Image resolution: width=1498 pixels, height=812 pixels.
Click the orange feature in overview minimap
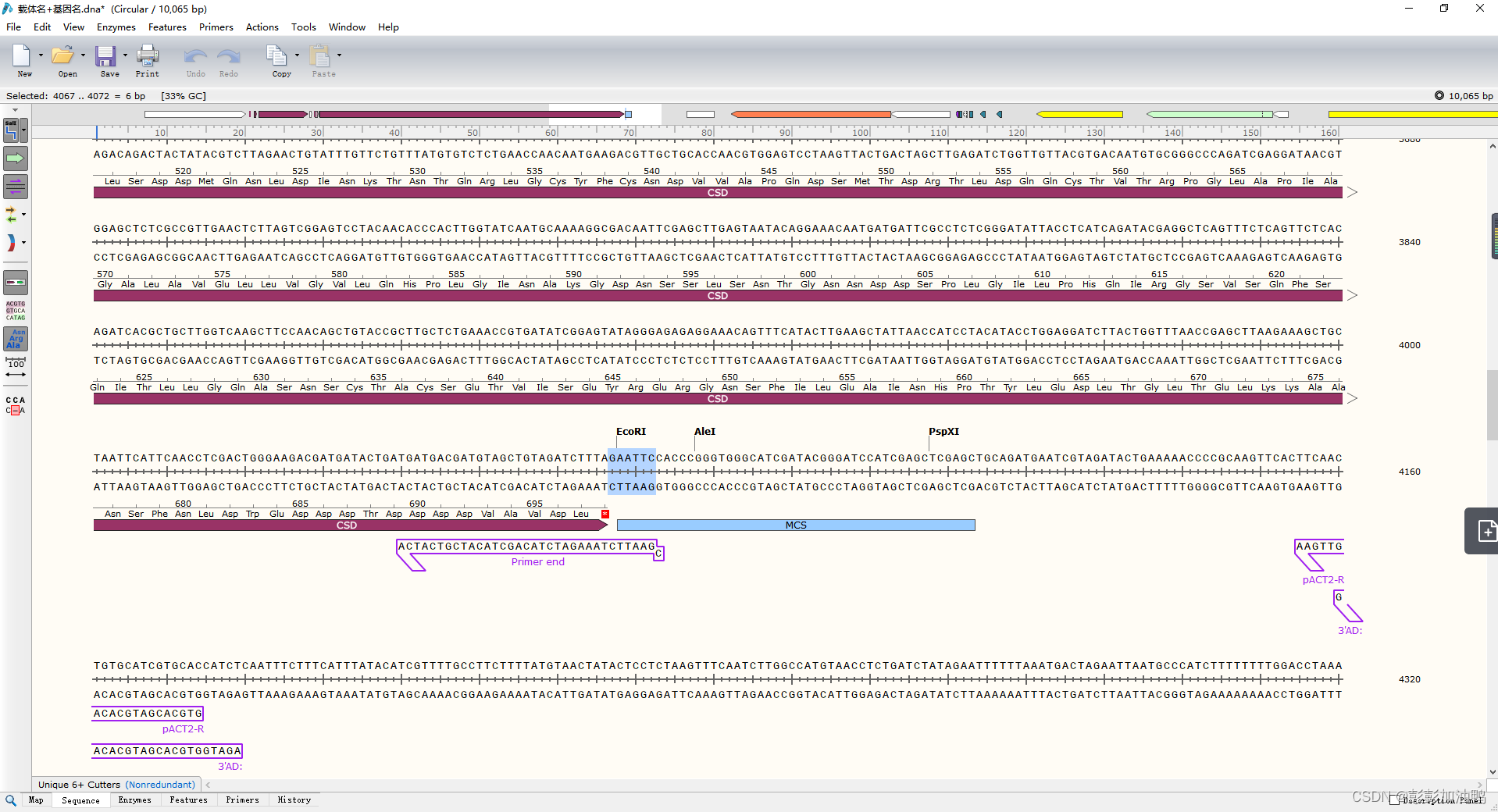[811, 115]
